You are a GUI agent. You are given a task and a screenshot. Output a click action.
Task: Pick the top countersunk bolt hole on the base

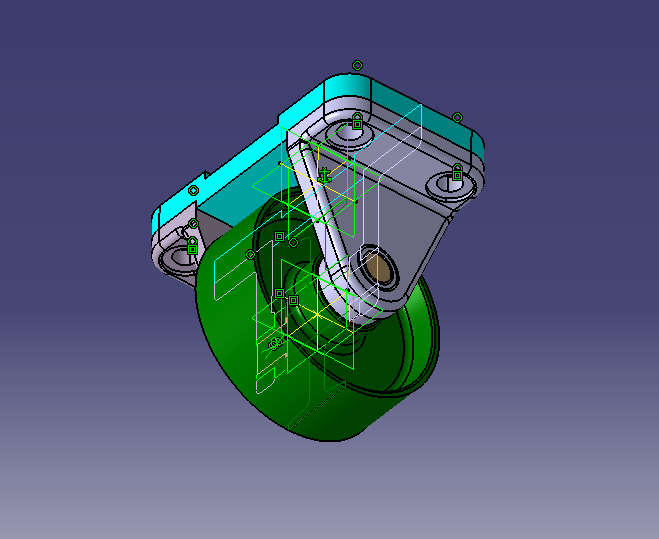click(x=348, y=134)
